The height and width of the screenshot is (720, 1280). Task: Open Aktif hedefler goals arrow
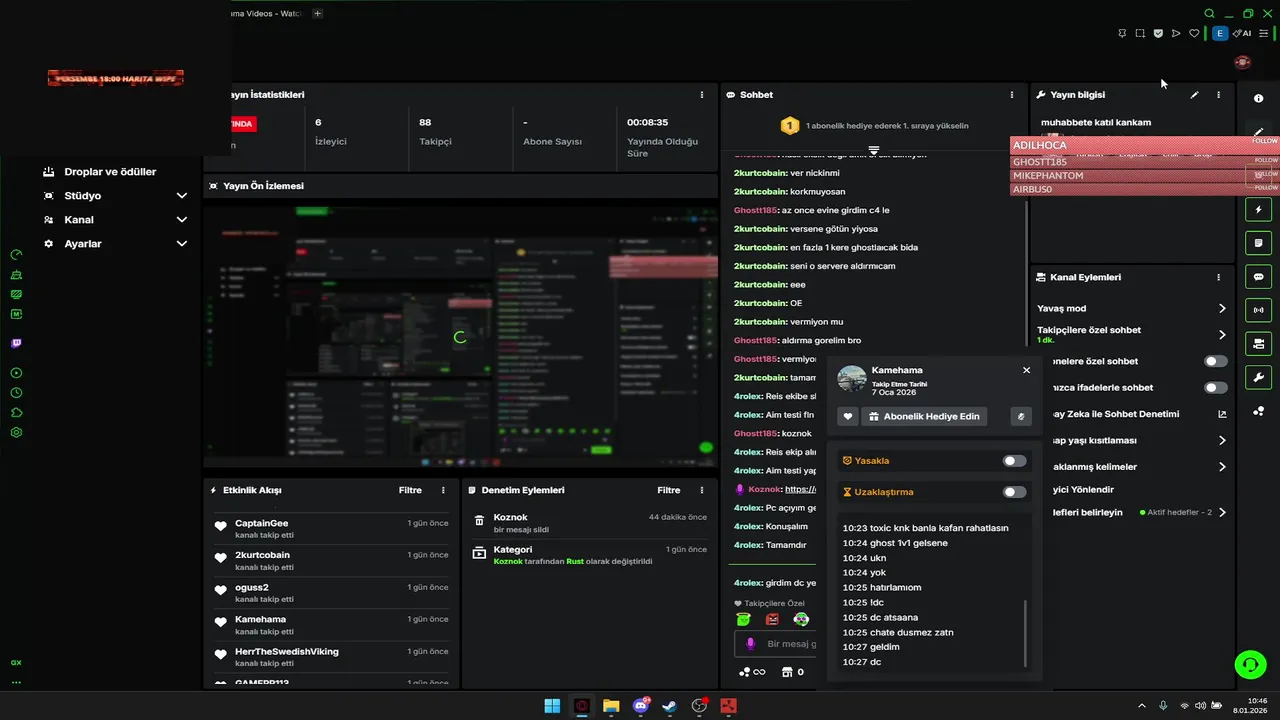click(x=1222, y=513)
